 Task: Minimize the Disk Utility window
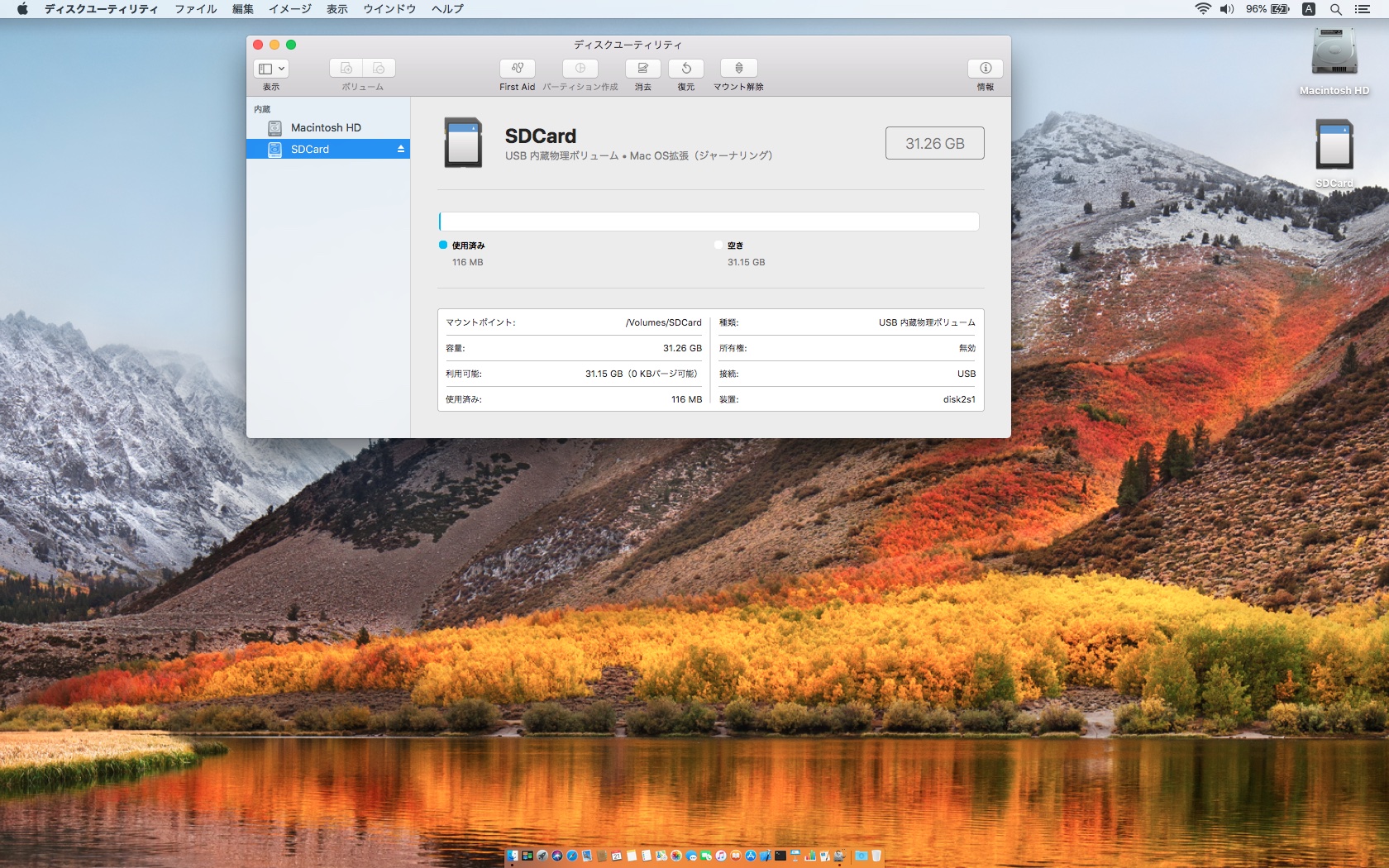(x=274, y=45)
